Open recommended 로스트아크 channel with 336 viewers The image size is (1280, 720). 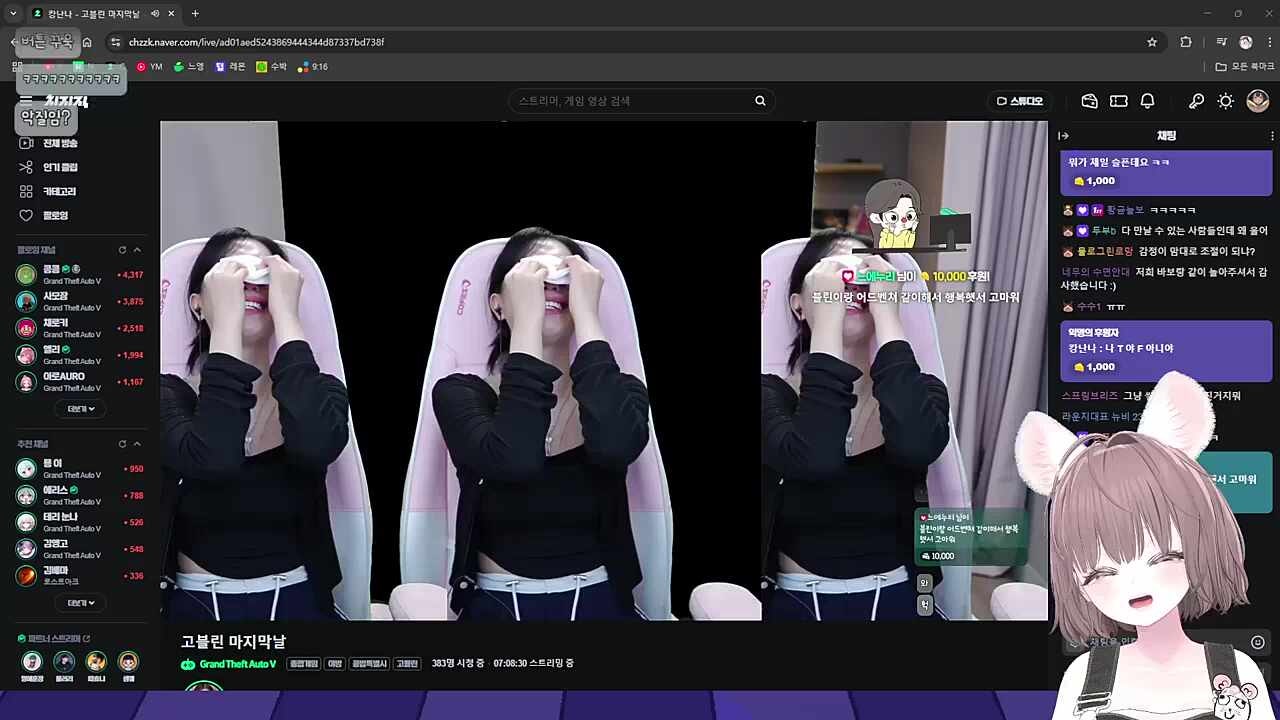tap(80, 576)
